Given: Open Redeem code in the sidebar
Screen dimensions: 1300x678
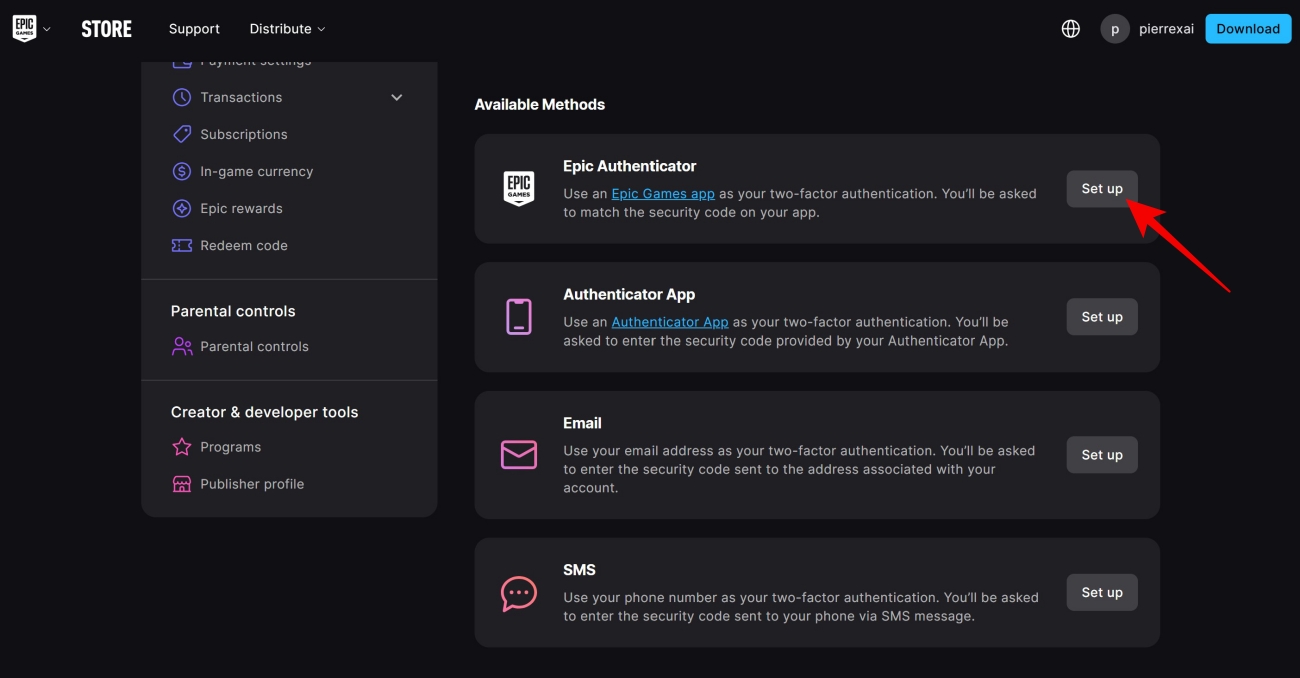Looking at the screenshot, I should (x=244, y=245).
